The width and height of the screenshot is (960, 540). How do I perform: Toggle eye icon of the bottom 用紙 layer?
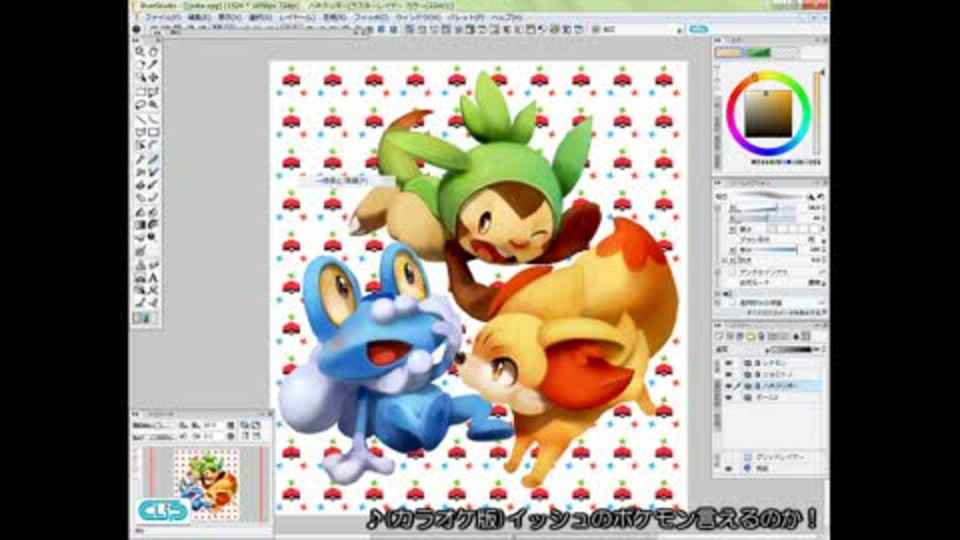click(729, 468)
